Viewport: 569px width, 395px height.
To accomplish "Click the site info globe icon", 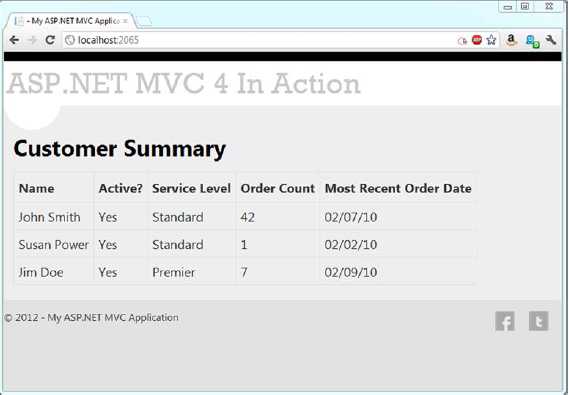I will click(x=70, y=40).
